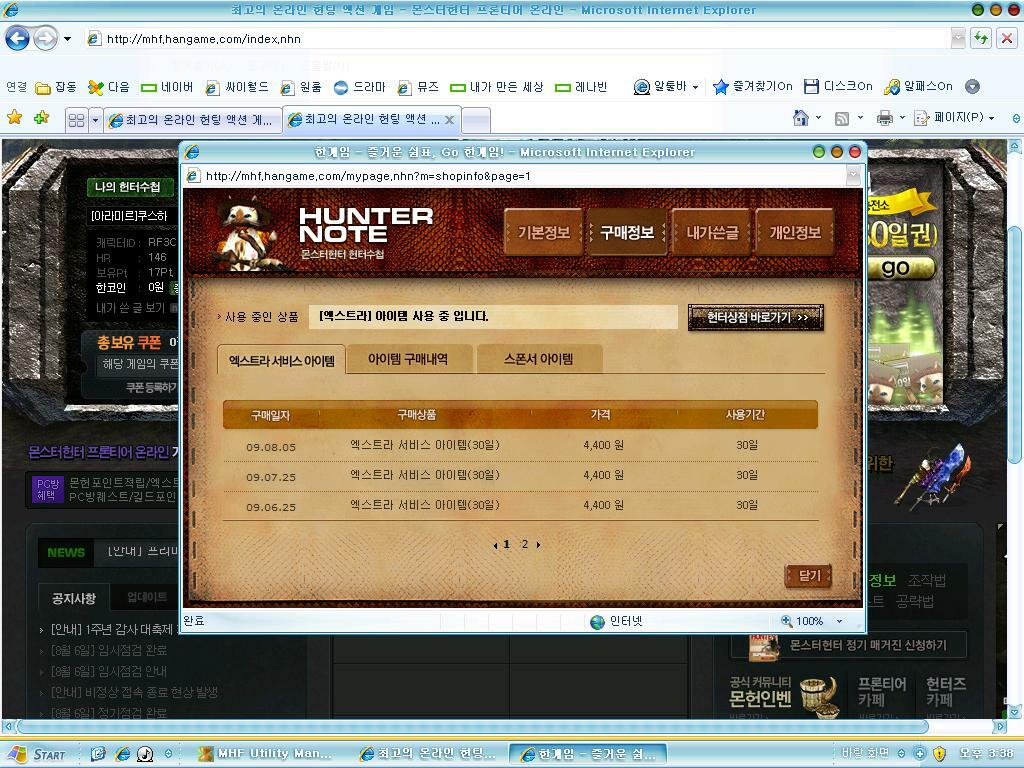The width and height of the screenshot is (1024, 768).
Task: Click the Refresh icon beside address bar
Action: (980, 39)
